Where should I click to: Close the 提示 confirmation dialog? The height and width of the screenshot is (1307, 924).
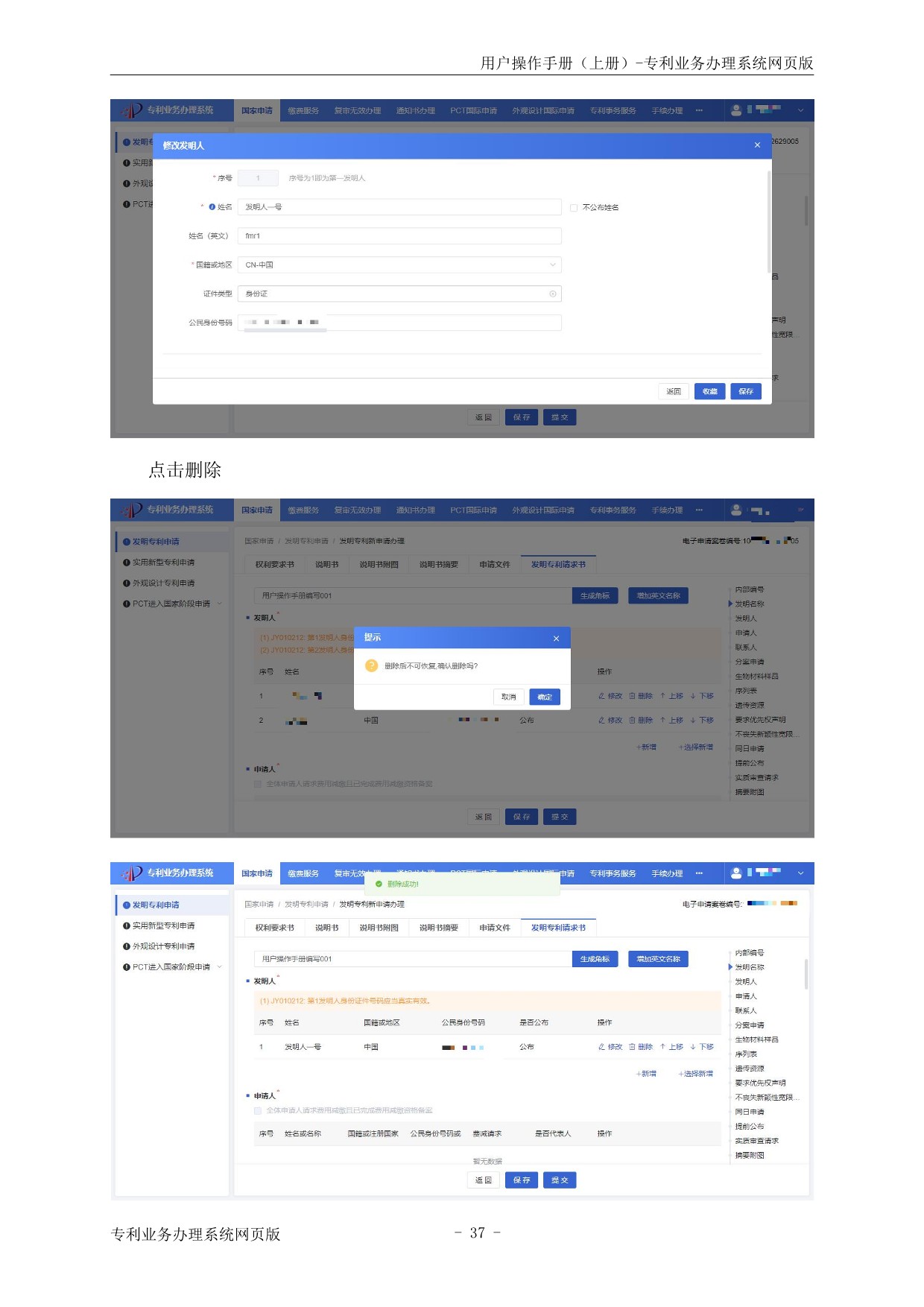556,639
